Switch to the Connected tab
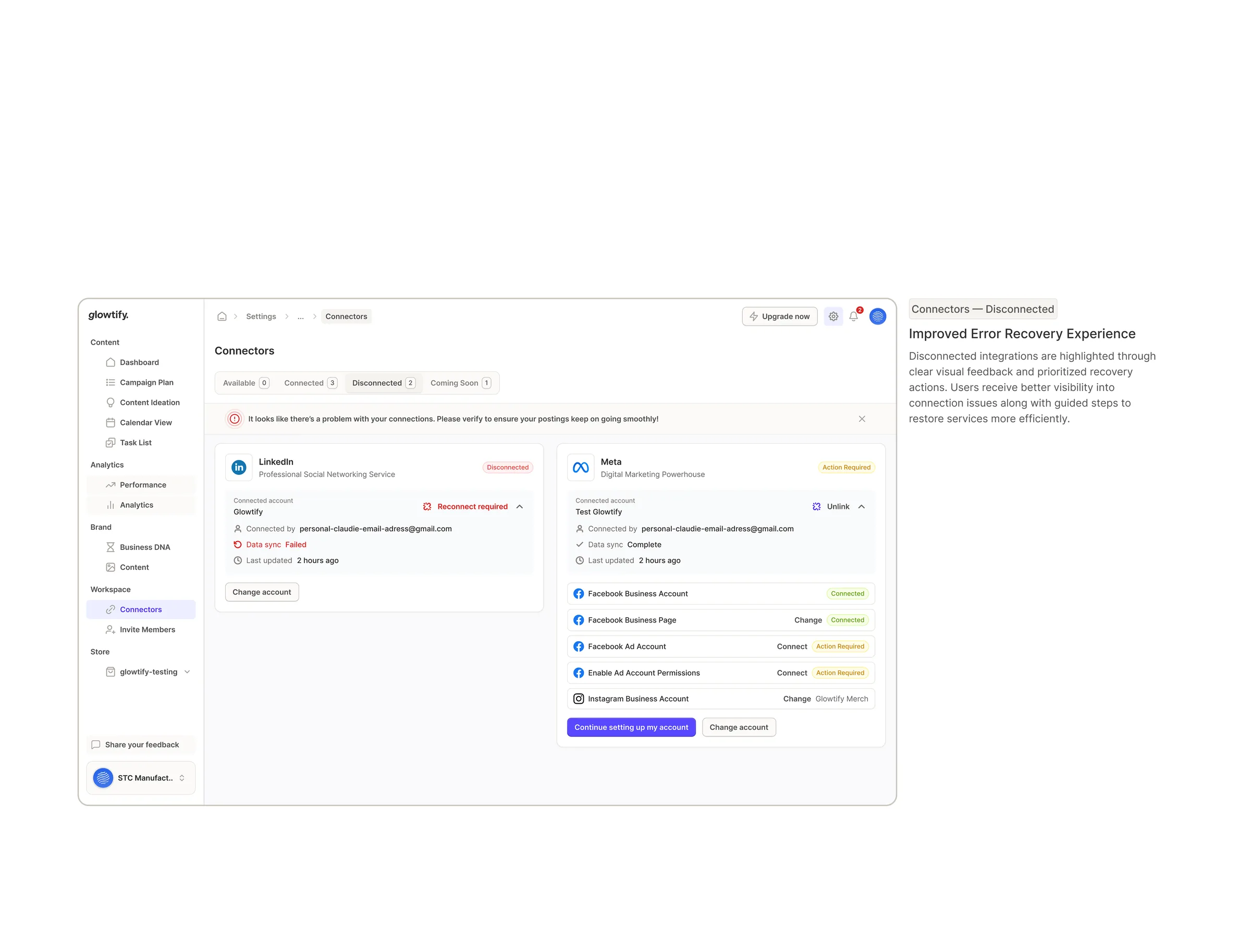This screenshot has height=952, width=1251. (x=311, y=383)
